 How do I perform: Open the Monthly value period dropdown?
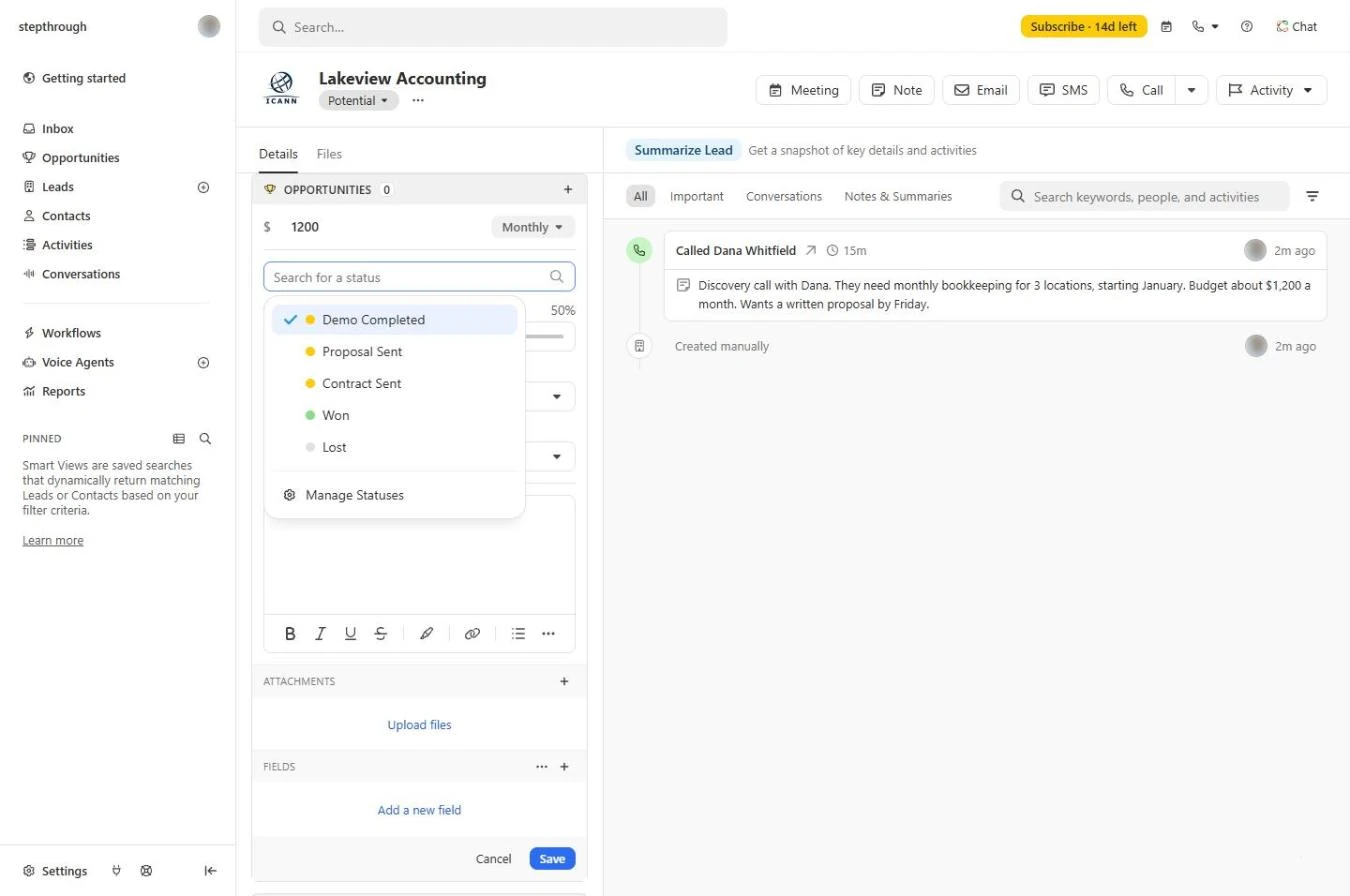533,227
